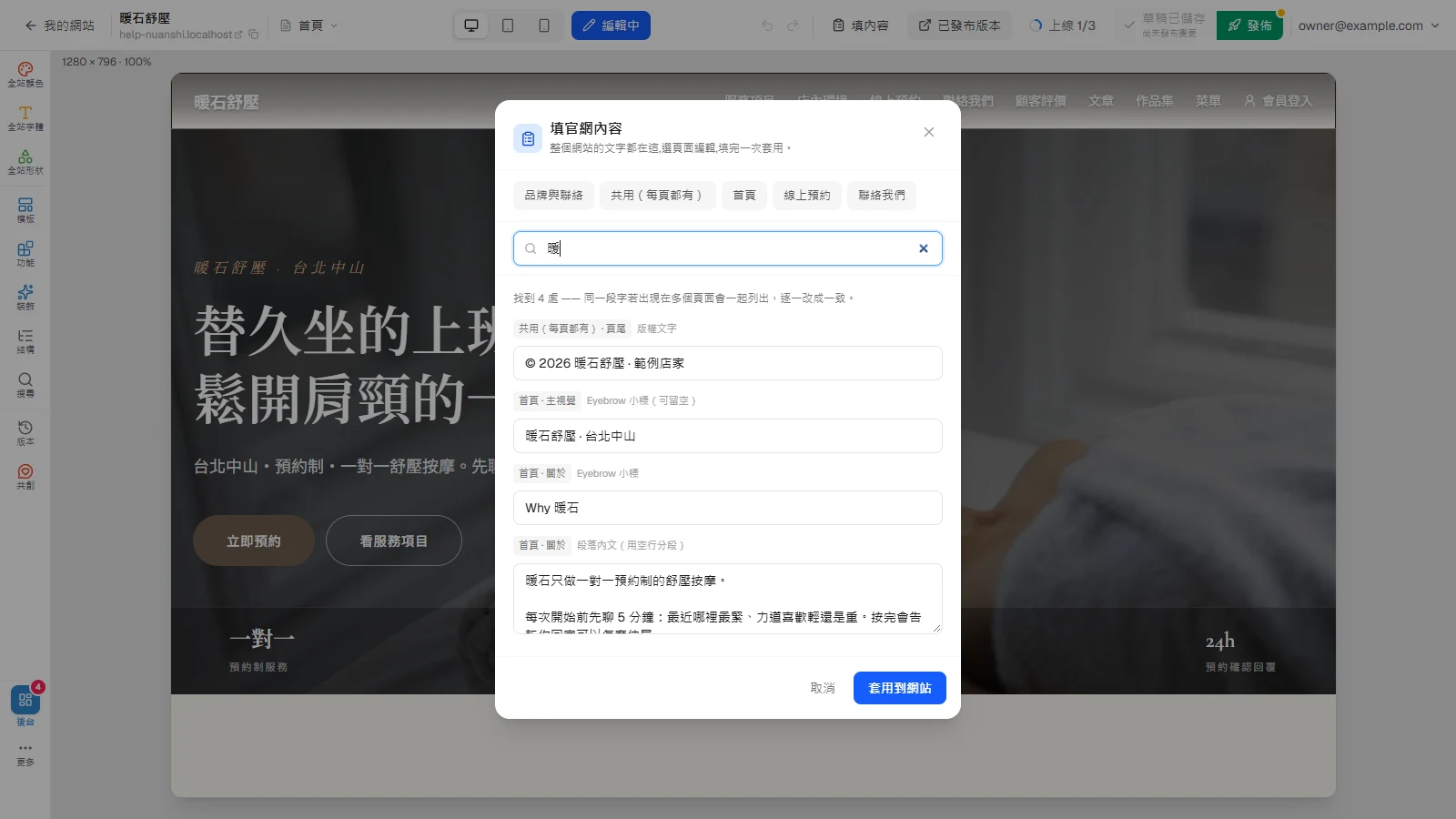The height and width of the screenshot is (819, 1456).
Task: Open the 模板 templates sidebar icon
Action: point(25,210)
